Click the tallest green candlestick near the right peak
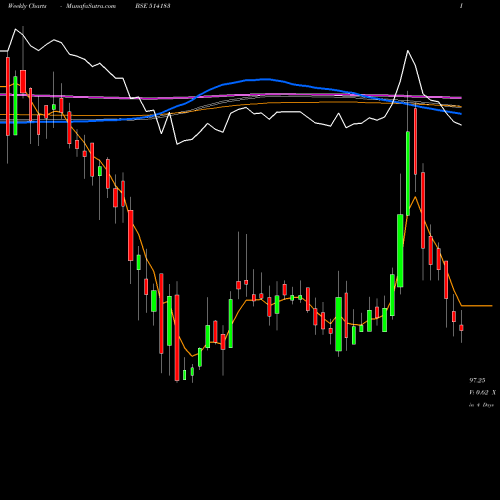The width and height of the screenshot is (500, 500). [408, 173]
